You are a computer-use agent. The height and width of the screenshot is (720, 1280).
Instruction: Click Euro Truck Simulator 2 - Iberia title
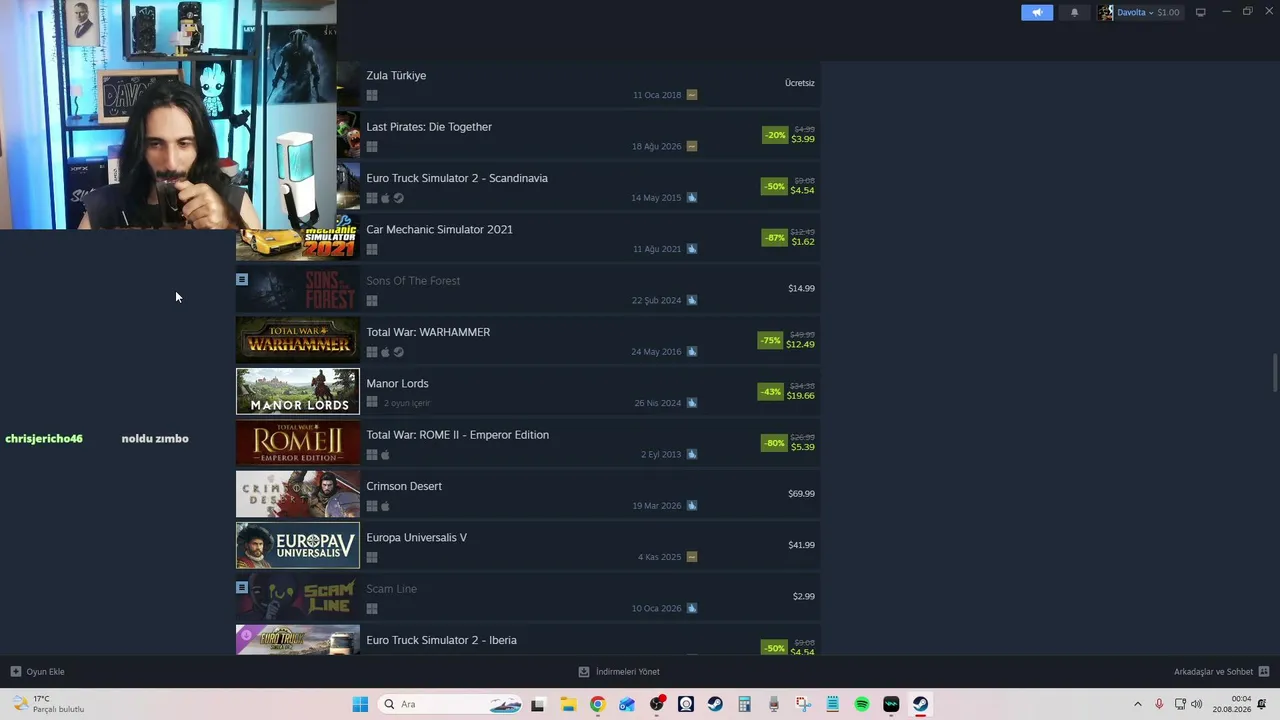(441, 640)
